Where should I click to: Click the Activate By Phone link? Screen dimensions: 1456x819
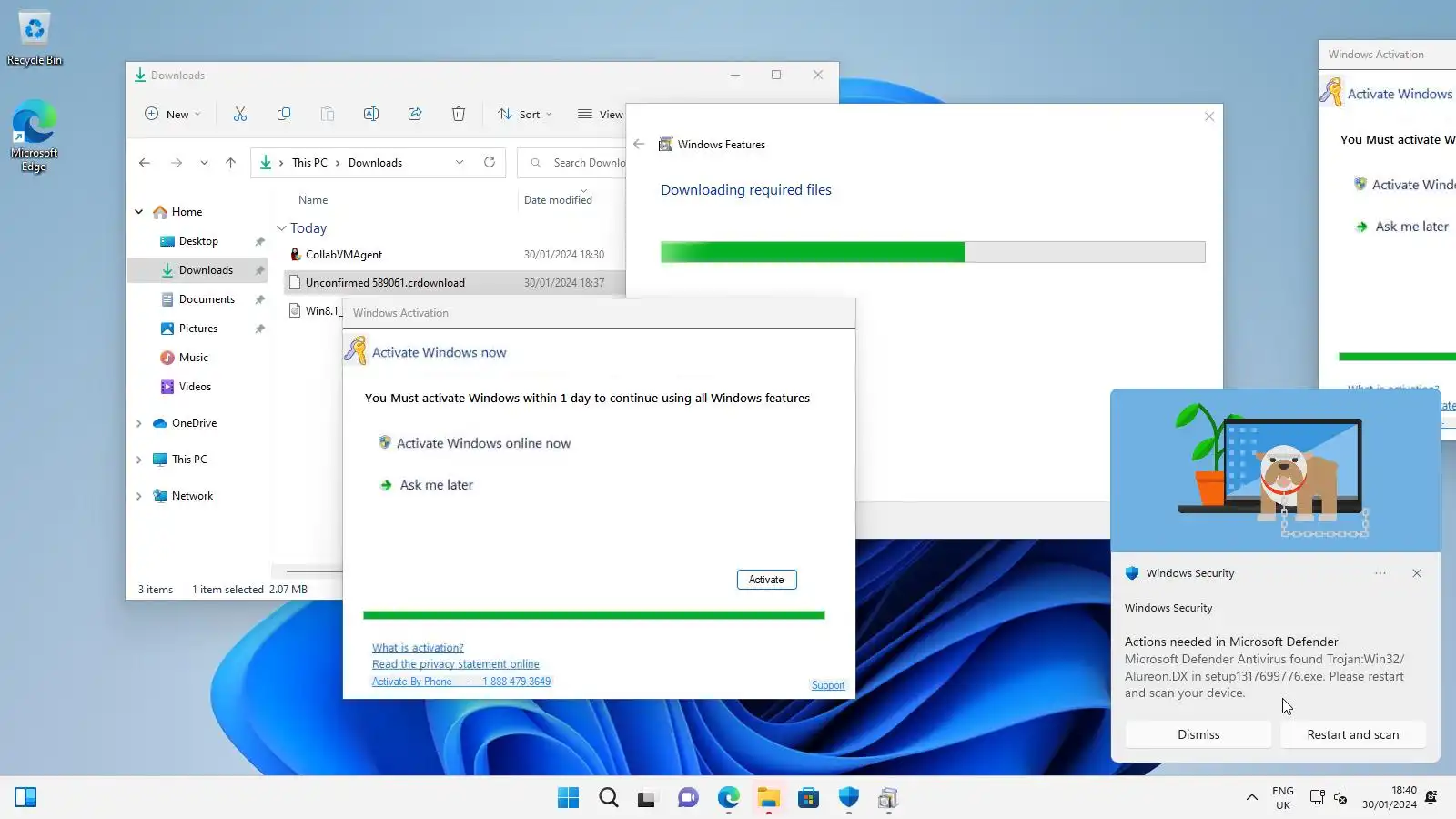click(x=461, y=682)
